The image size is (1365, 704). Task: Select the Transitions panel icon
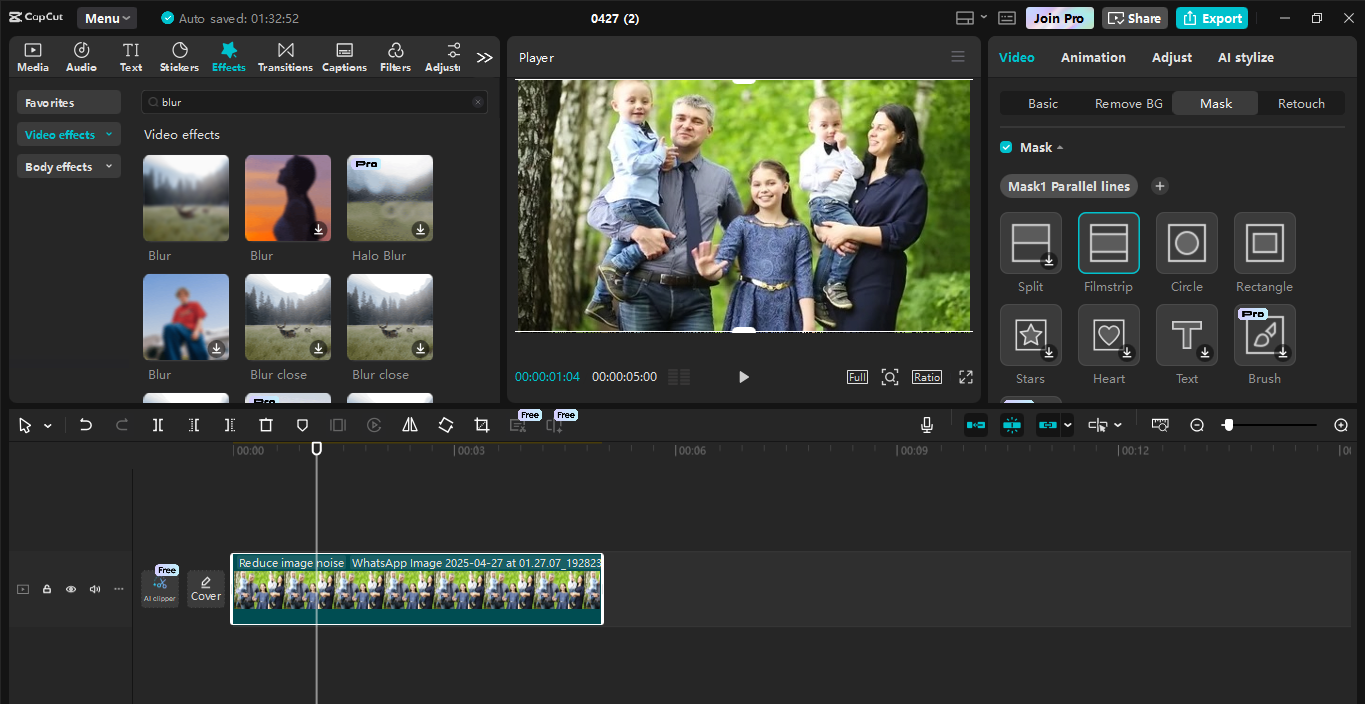(285, 56)
